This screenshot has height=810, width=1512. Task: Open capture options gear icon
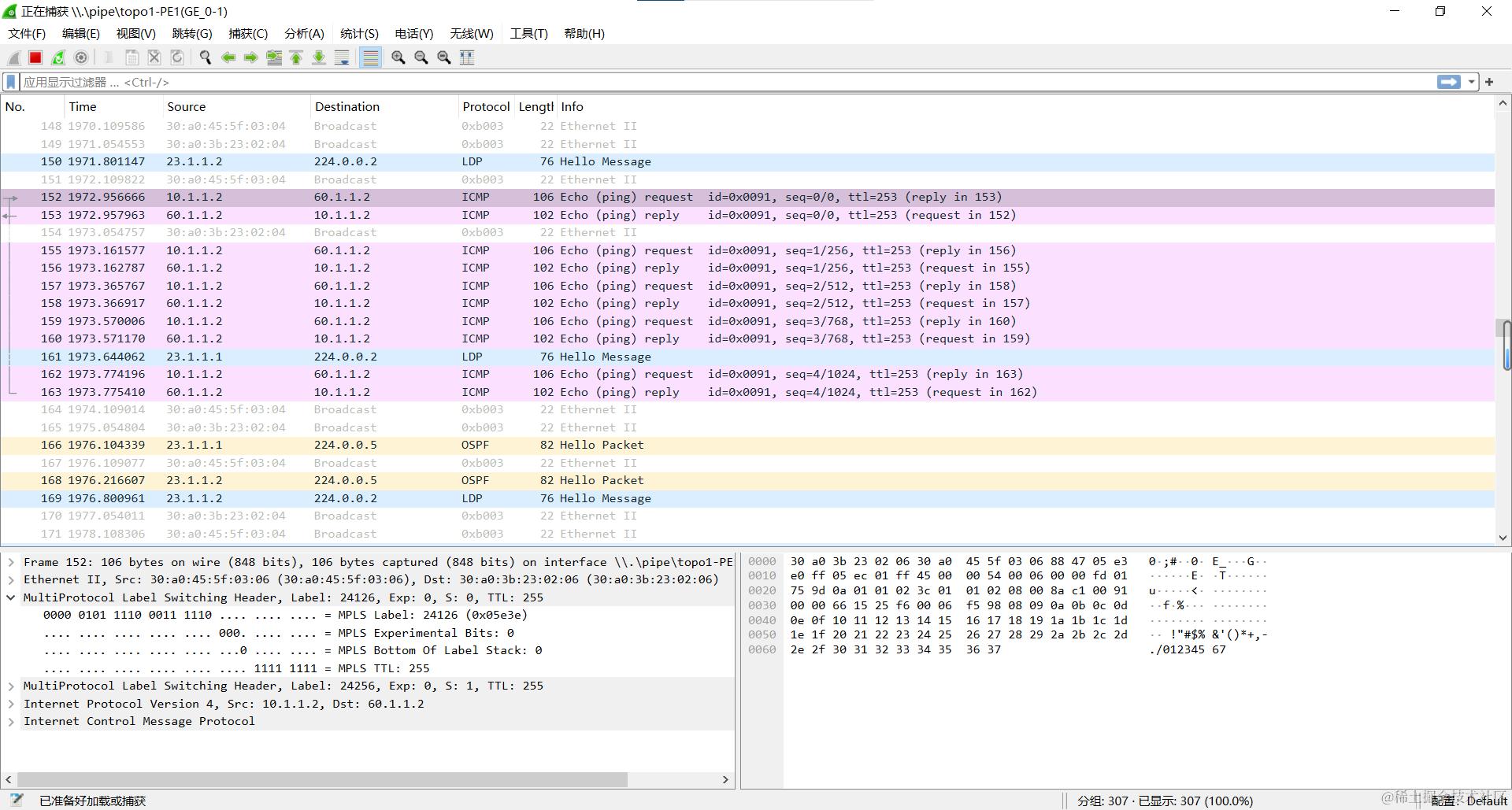[x=81, y=57]
